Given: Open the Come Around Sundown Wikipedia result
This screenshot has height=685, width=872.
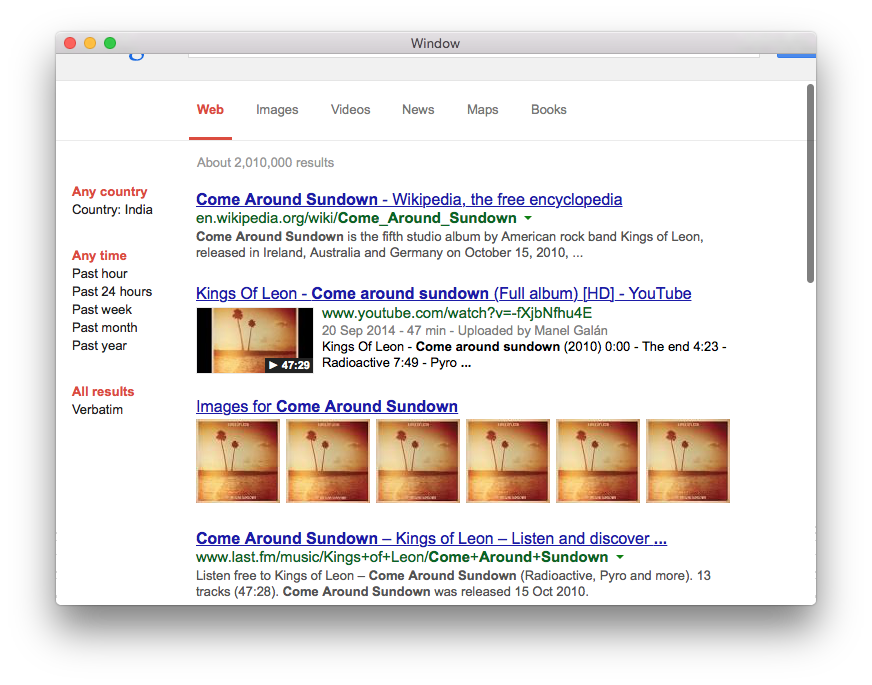Looking at the screenshot, I should (409, 199).
